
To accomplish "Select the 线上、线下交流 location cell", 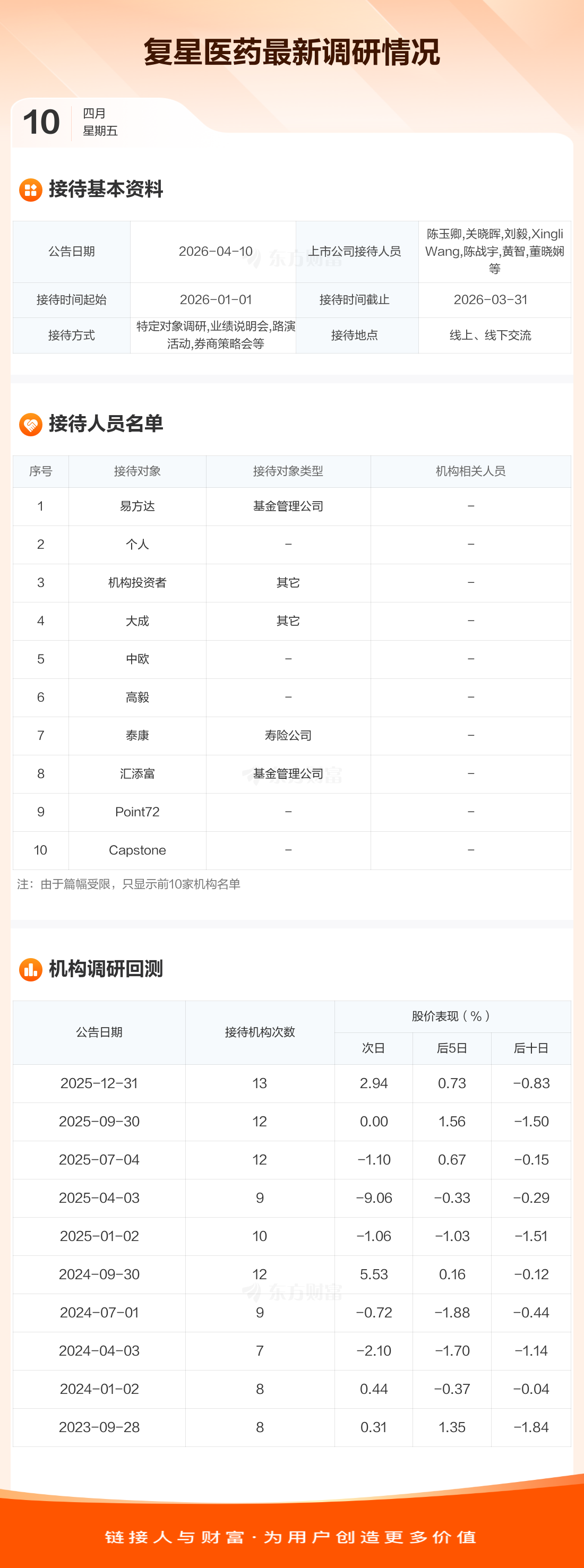I will coord(490,335).
